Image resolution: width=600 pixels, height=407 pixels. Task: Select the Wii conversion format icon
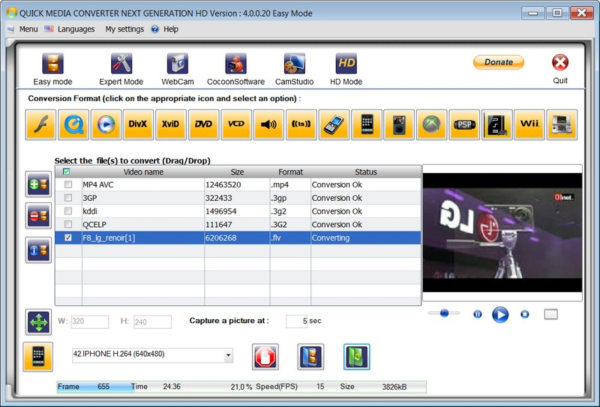point(529,125)
